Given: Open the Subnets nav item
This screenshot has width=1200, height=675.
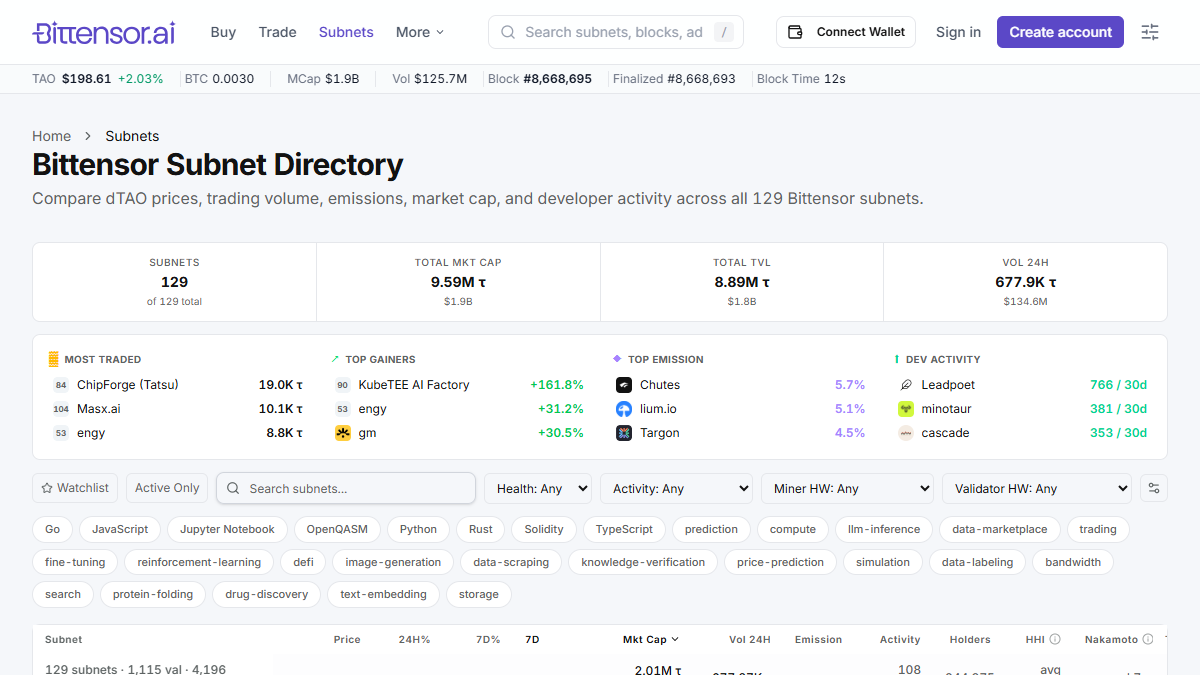Looking at the screenshot, I should (x=346, y=32).
